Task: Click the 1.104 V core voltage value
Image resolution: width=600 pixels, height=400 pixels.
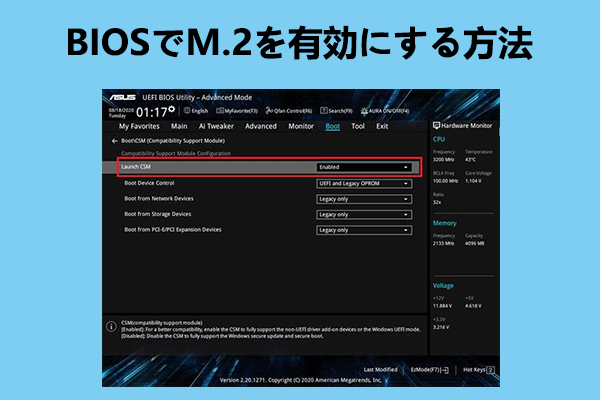Action: tap(473, 181)
